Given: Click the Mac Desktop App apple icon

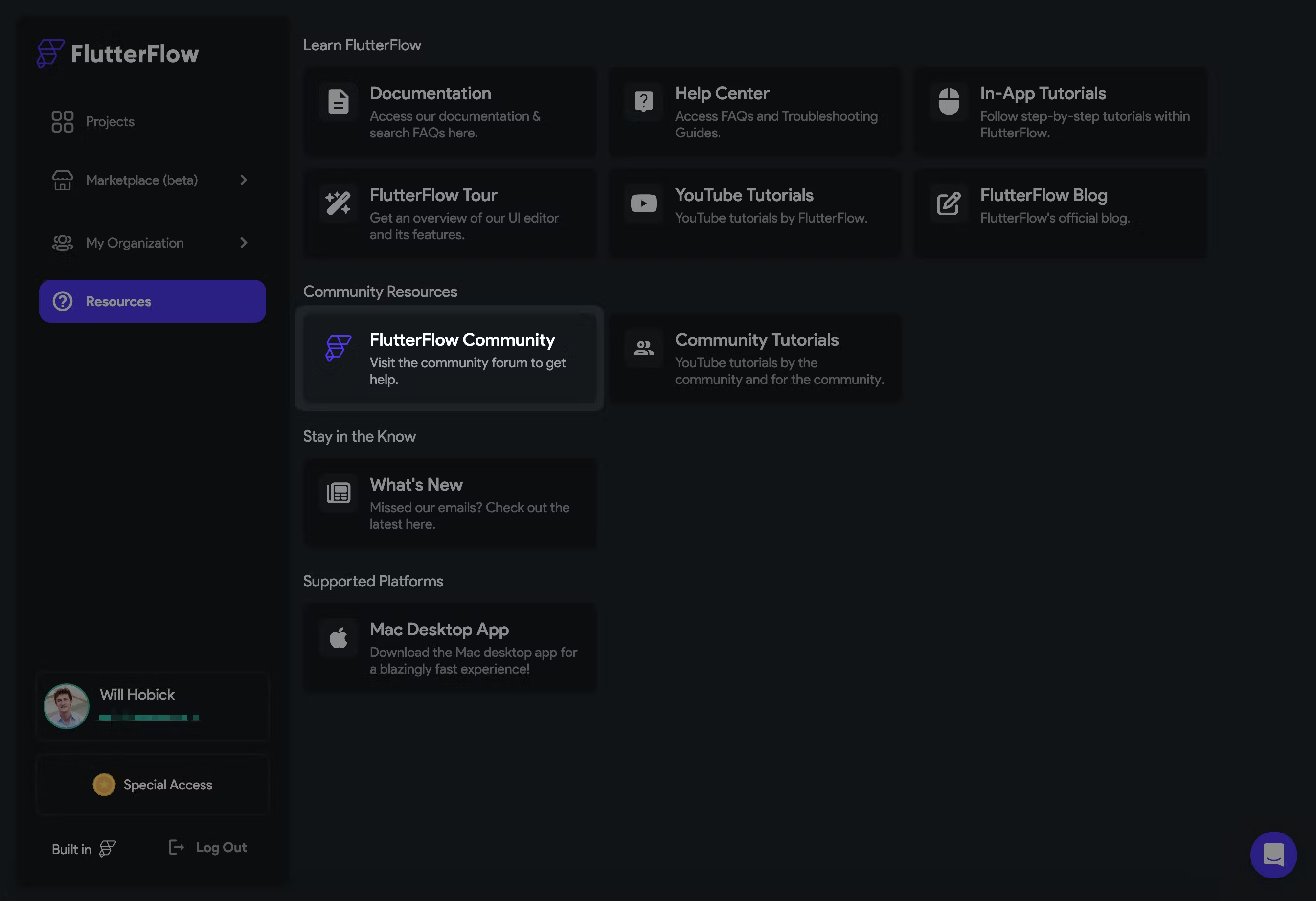Looking at the screenshot, I should (339, 638).
